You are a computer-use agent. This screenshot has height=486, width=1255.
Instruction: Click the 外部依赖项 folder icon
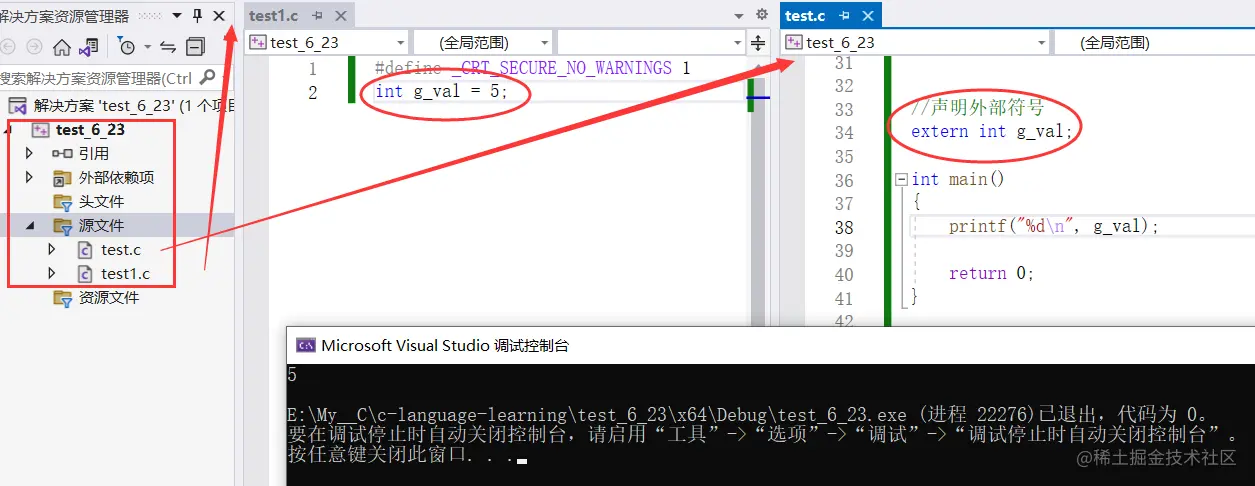(62, 178)
